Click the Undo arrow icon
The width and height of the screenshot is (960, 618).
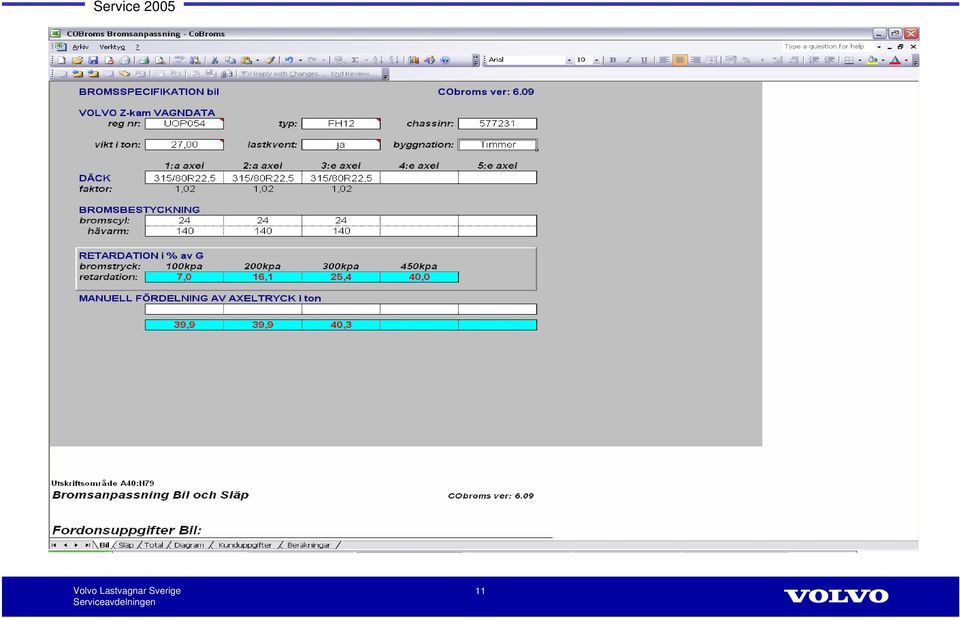point(289,60)
